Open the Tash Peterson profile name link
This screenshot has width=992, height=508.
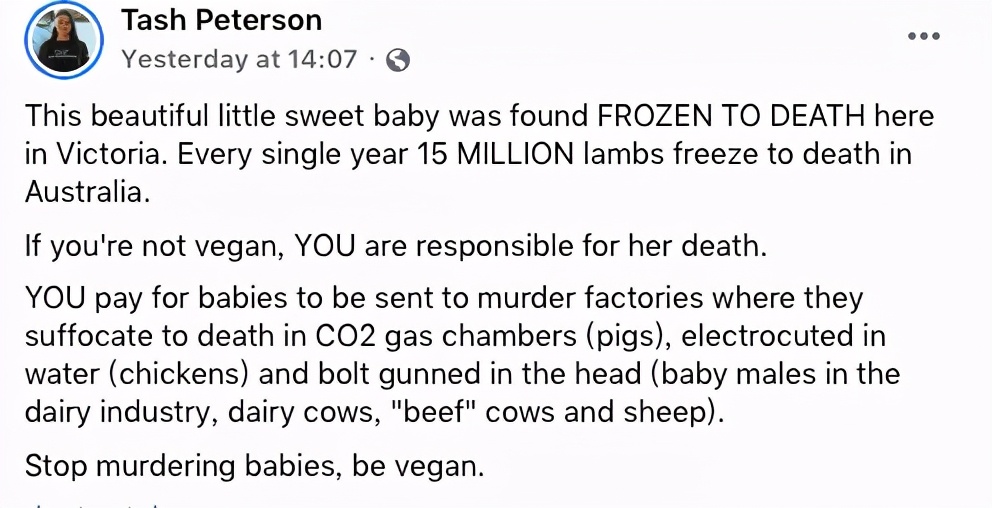(221, 20)
